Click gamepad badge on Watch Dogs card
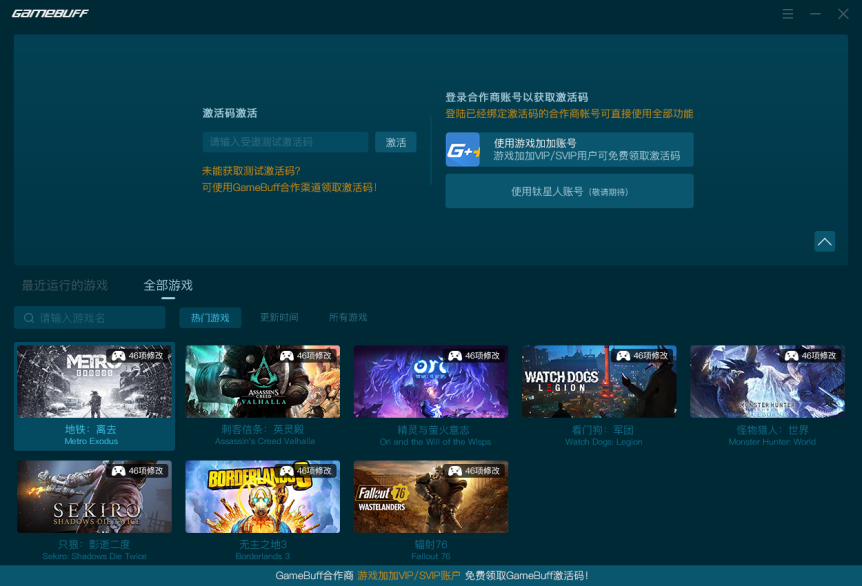The image size is (862, 586). point(643,356)
